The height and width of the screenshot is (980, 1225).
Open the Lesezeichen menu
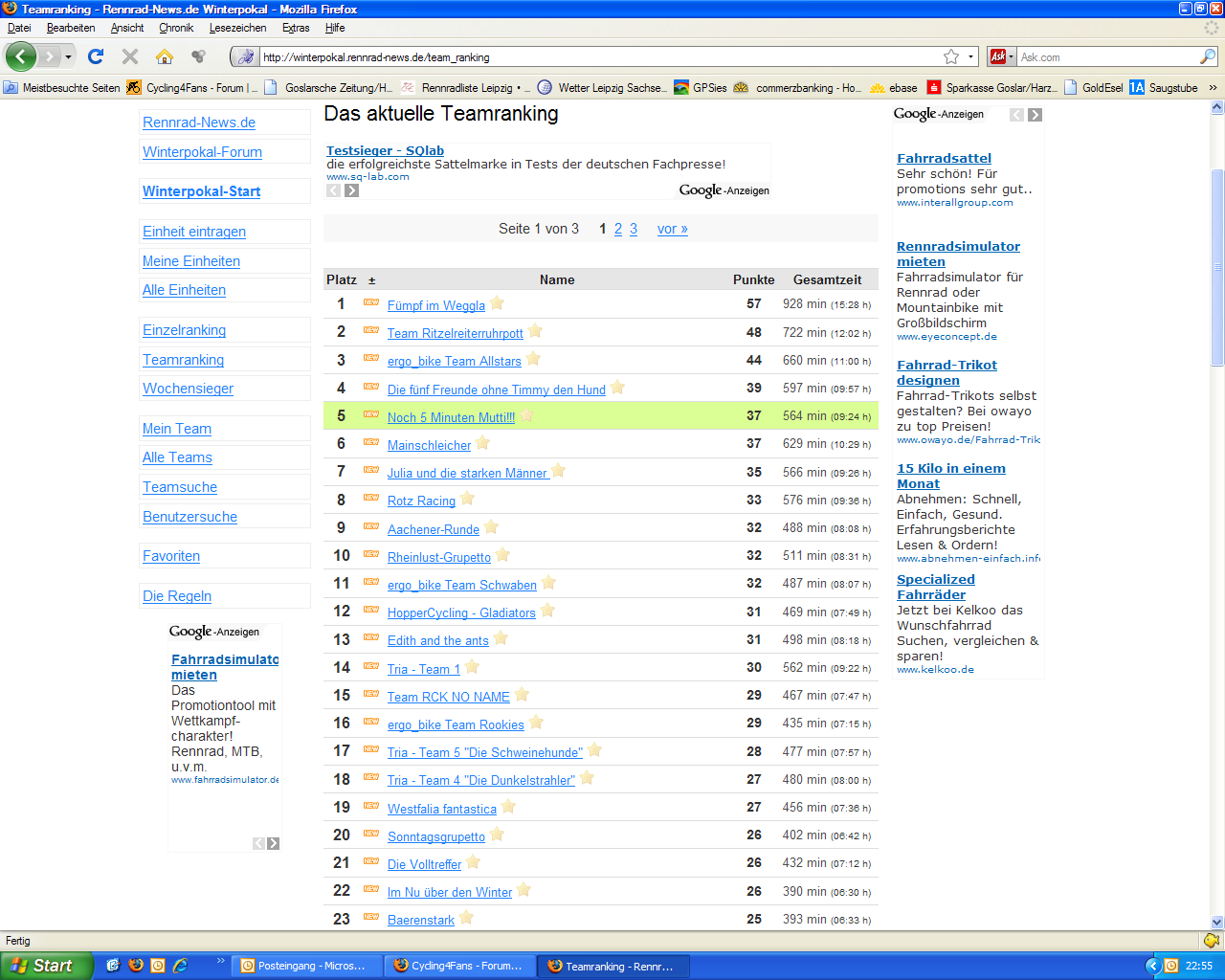tap(237, 28)
